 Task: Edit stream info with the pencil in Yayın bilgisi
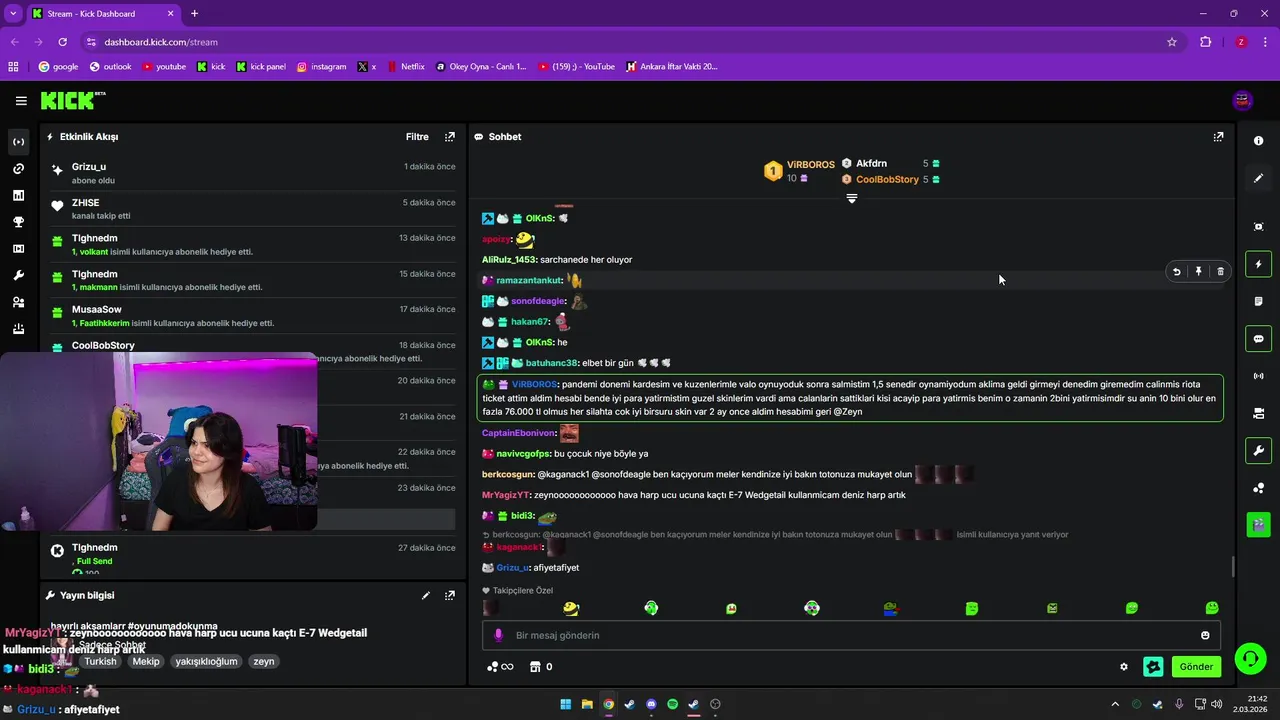pos(426,595)
